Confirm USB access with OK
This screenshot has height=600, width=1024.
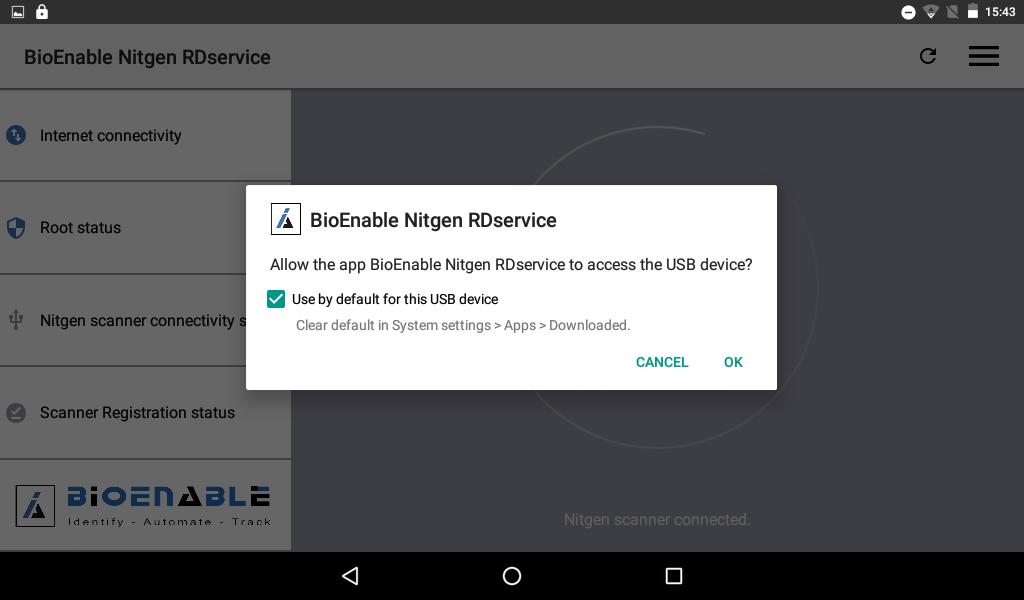click(733, 362)
